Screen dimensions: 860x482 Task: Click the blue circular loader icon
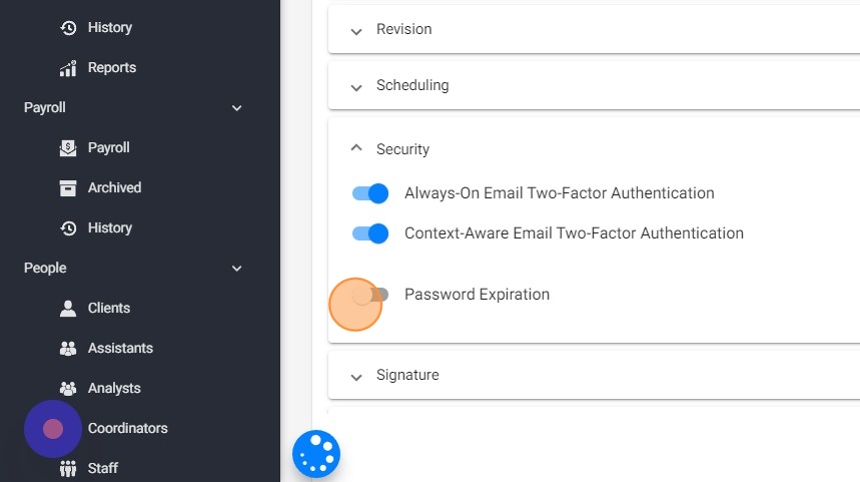tap(316, 454)
